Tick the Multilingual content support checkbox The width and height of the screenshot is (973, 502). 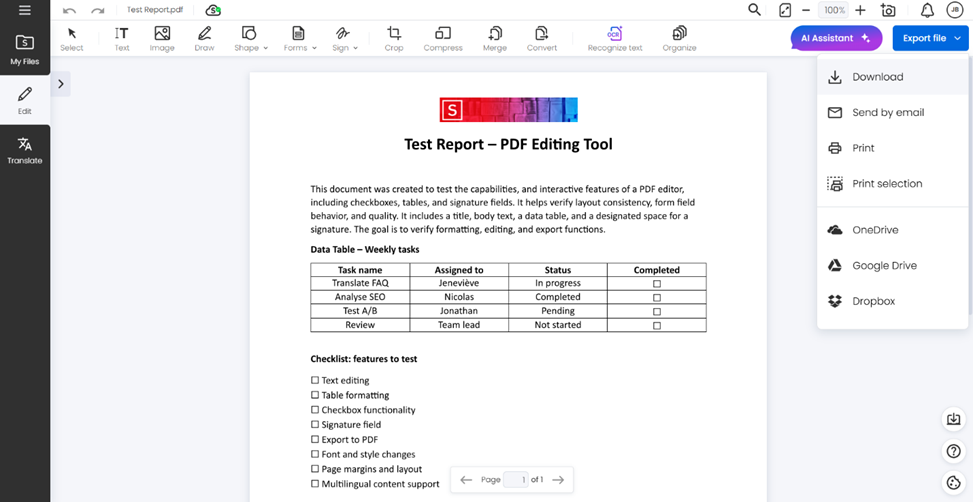(315, 484)
